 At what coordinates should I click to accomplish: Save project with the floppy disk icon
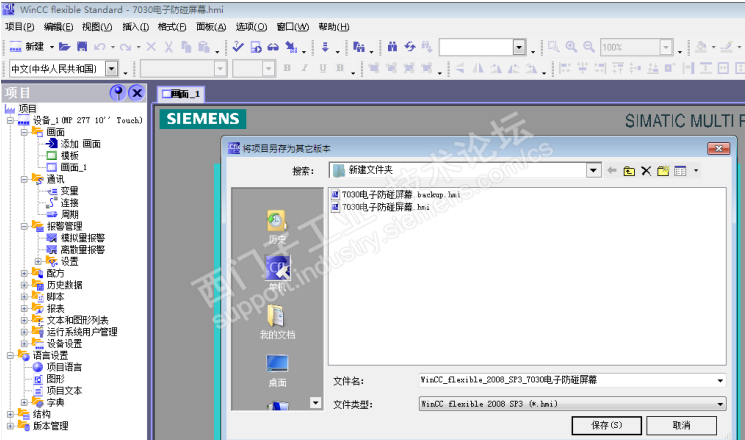[x=82, y=47]
